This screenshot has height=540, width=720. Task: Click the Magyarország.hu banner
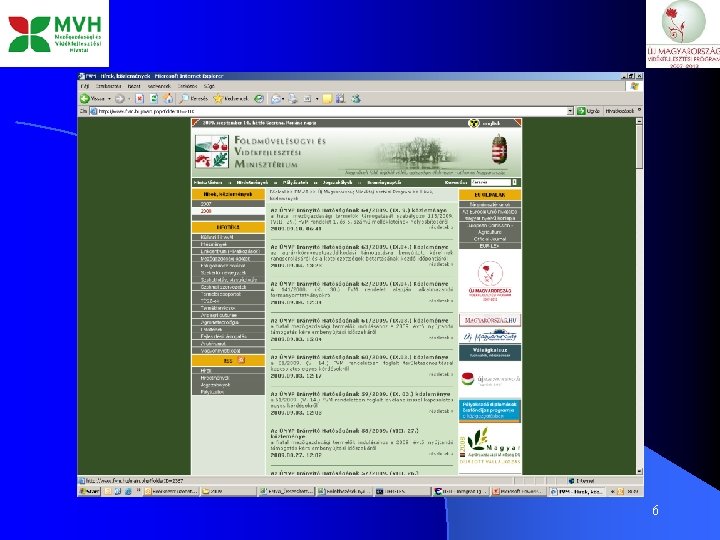pyautogui.click(x=490, y=320)
